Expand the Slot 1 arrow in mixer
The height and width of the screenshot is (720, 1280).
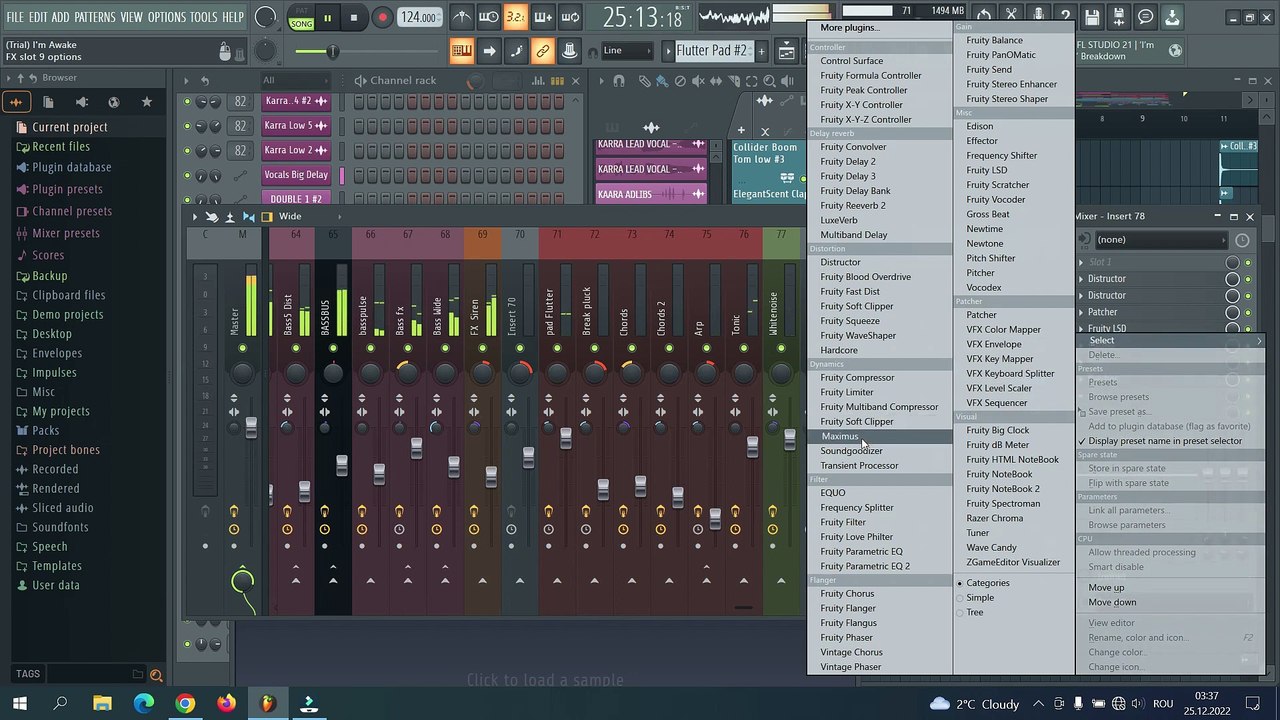point(1081,262)
